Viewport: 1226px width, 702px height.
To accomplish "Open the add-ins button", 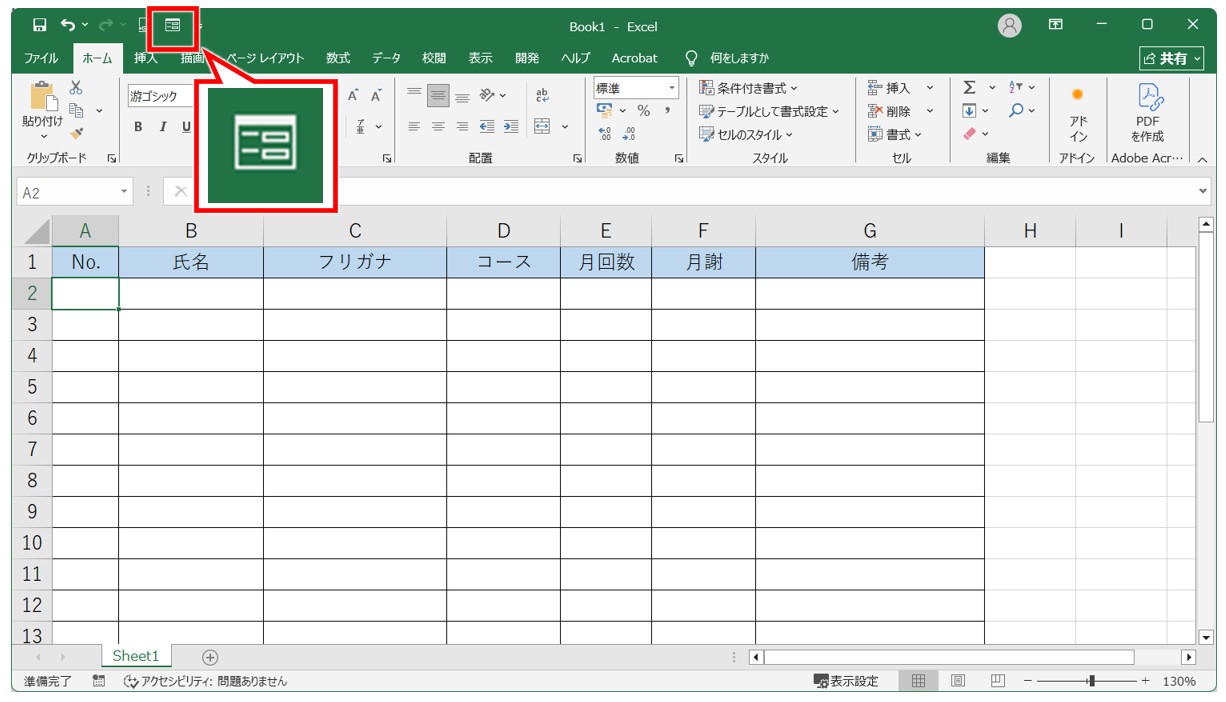I will click(1078, 113).
